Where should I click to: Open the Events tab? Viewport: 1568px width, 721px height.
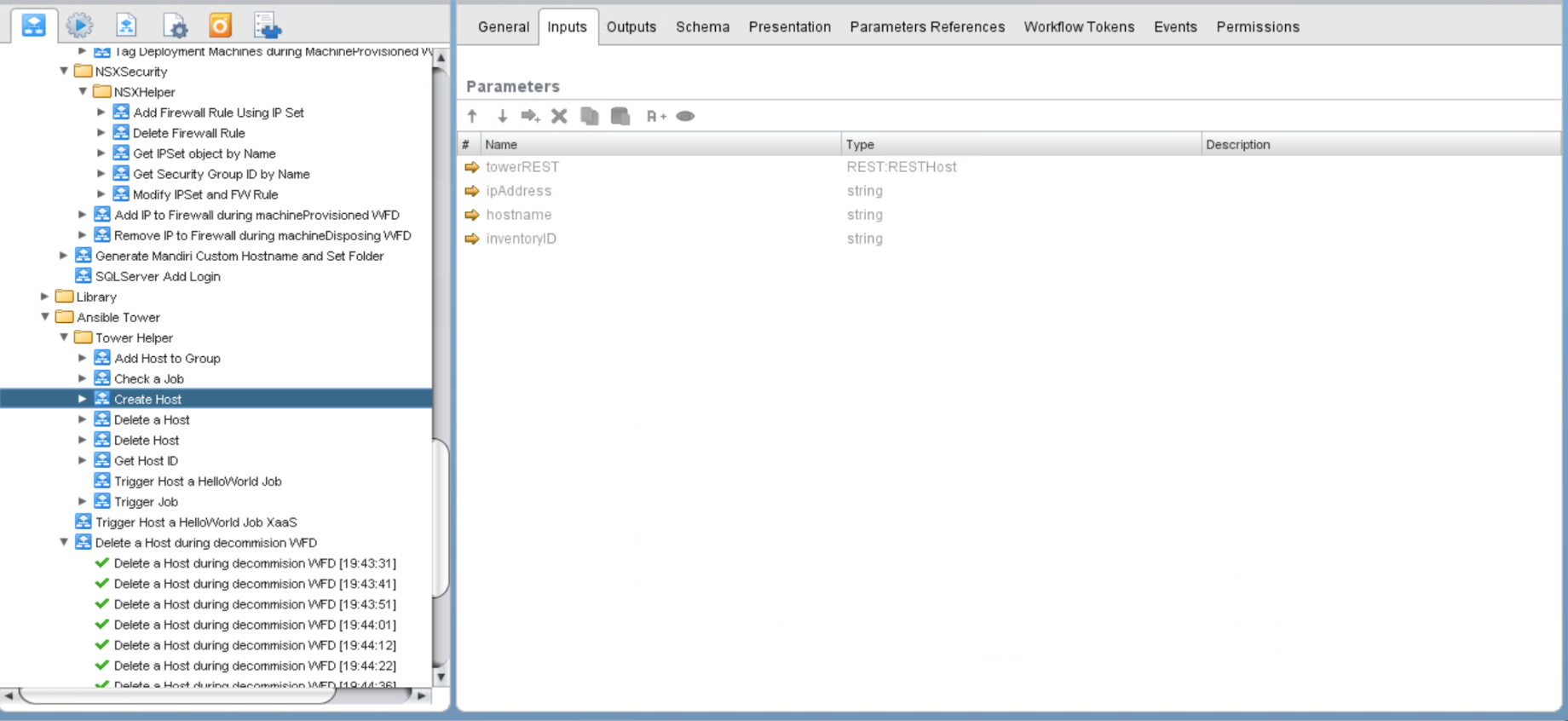pos(1175,26)
